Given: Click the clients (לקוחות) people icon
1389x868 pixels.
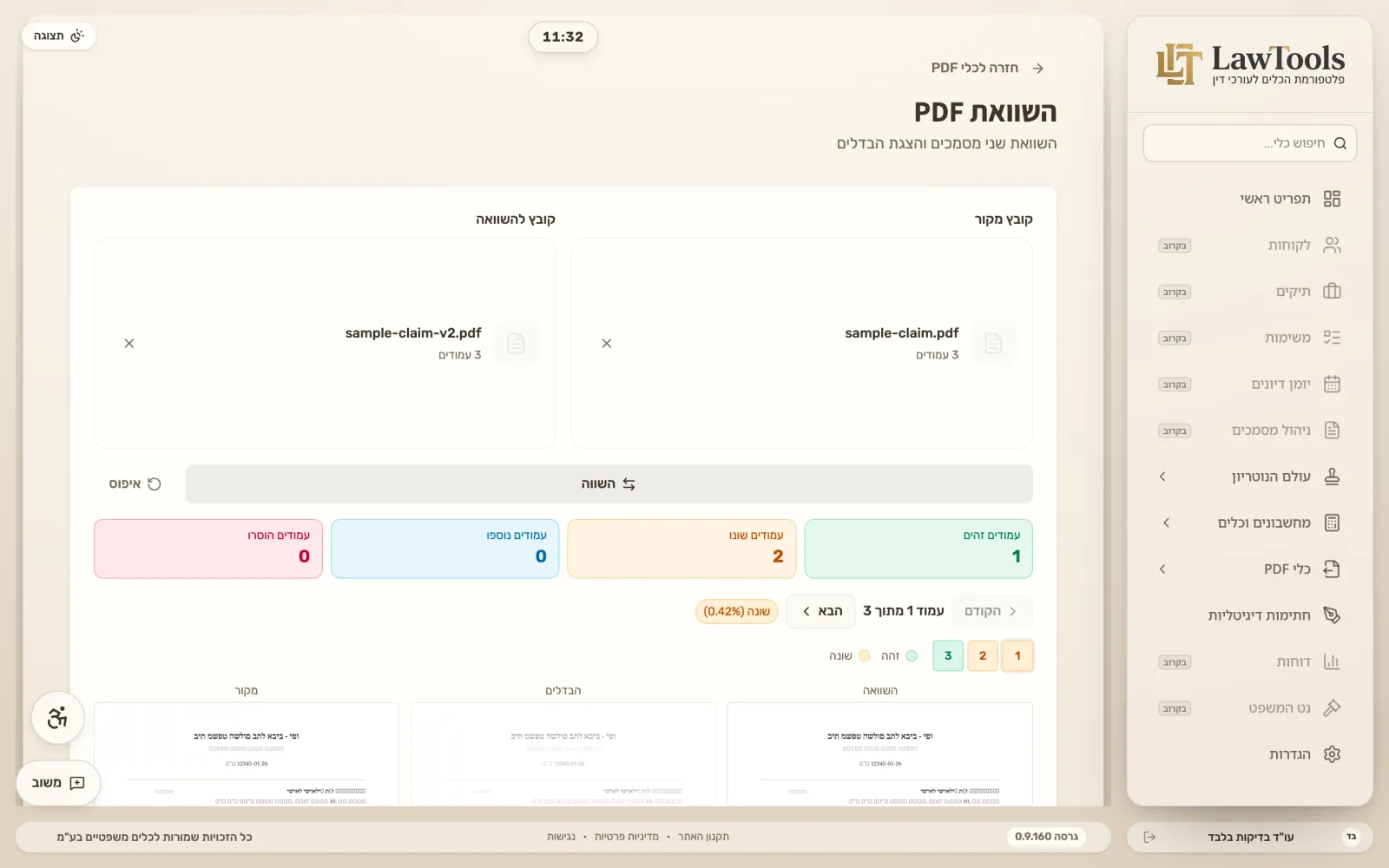Looking at the screenshot, I should click(1332, 245).
